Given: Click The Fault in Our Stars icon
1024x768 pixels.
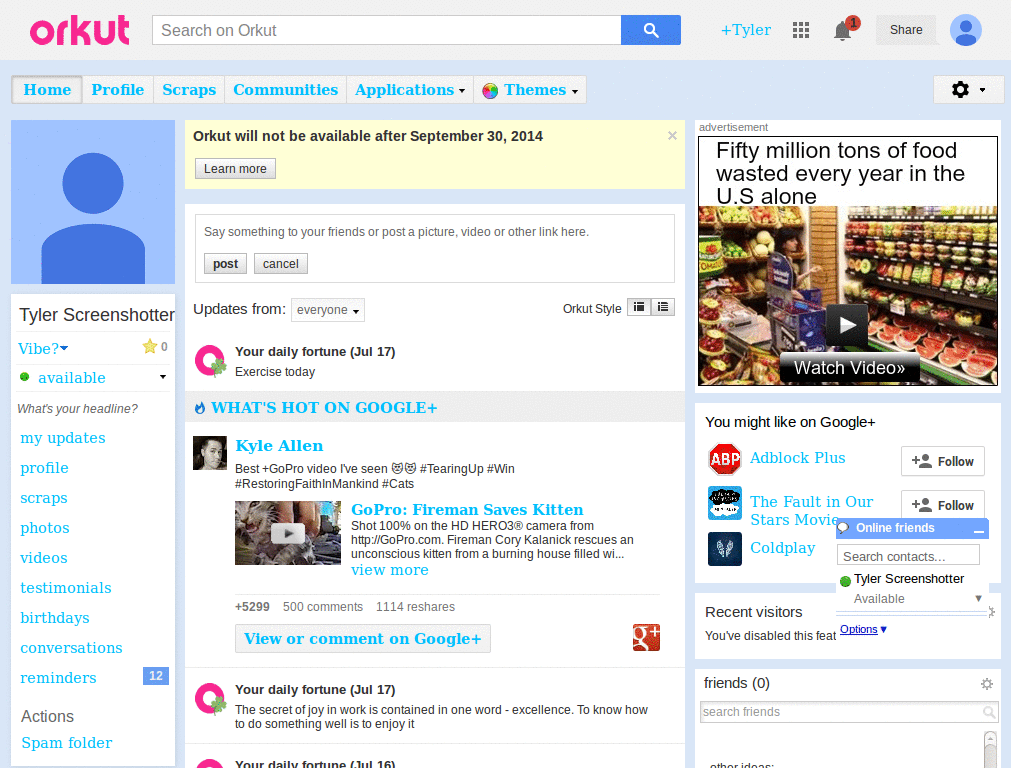Looking at the screenshot, I should (x=725, y=503).
